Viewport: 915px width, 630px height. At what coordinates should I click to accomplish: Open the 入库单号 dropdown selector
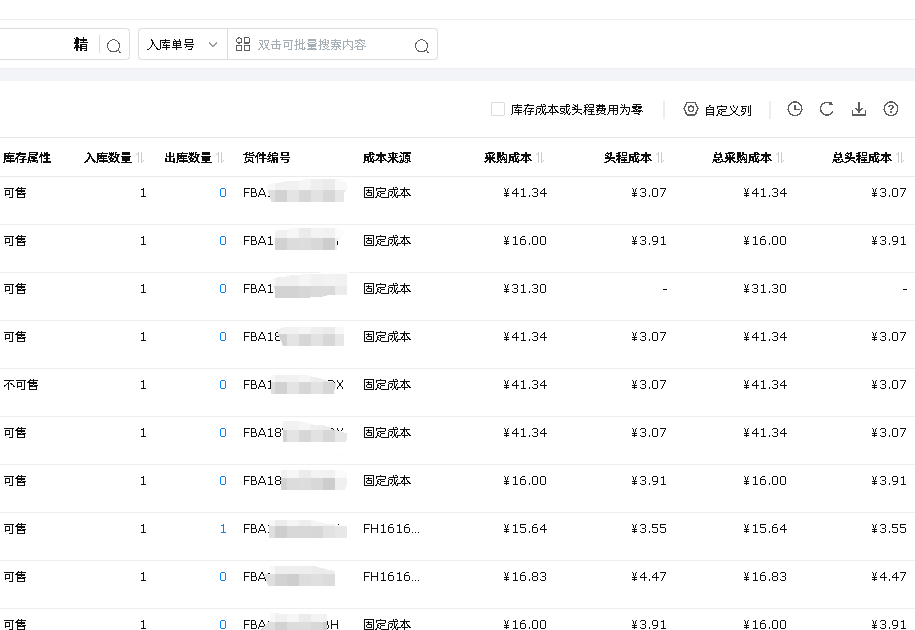point(182,45)
